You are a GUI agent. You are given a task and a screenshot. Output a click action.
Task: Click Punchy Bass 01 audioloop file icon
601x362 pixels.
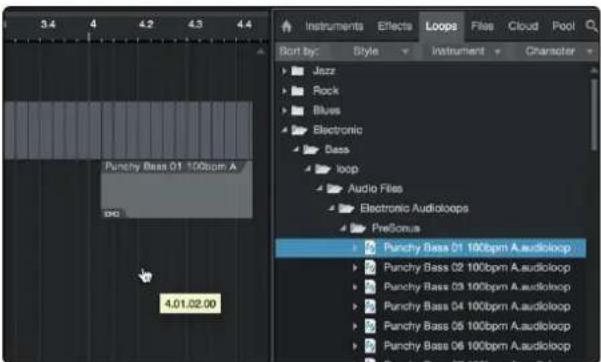click(370, 248)
